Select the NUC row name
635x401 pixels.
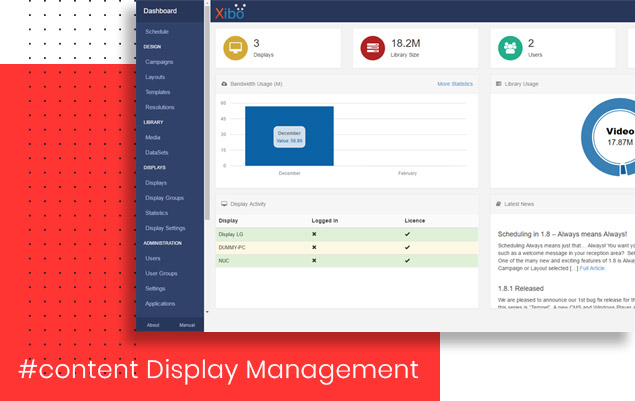click(x=224, y=260)
